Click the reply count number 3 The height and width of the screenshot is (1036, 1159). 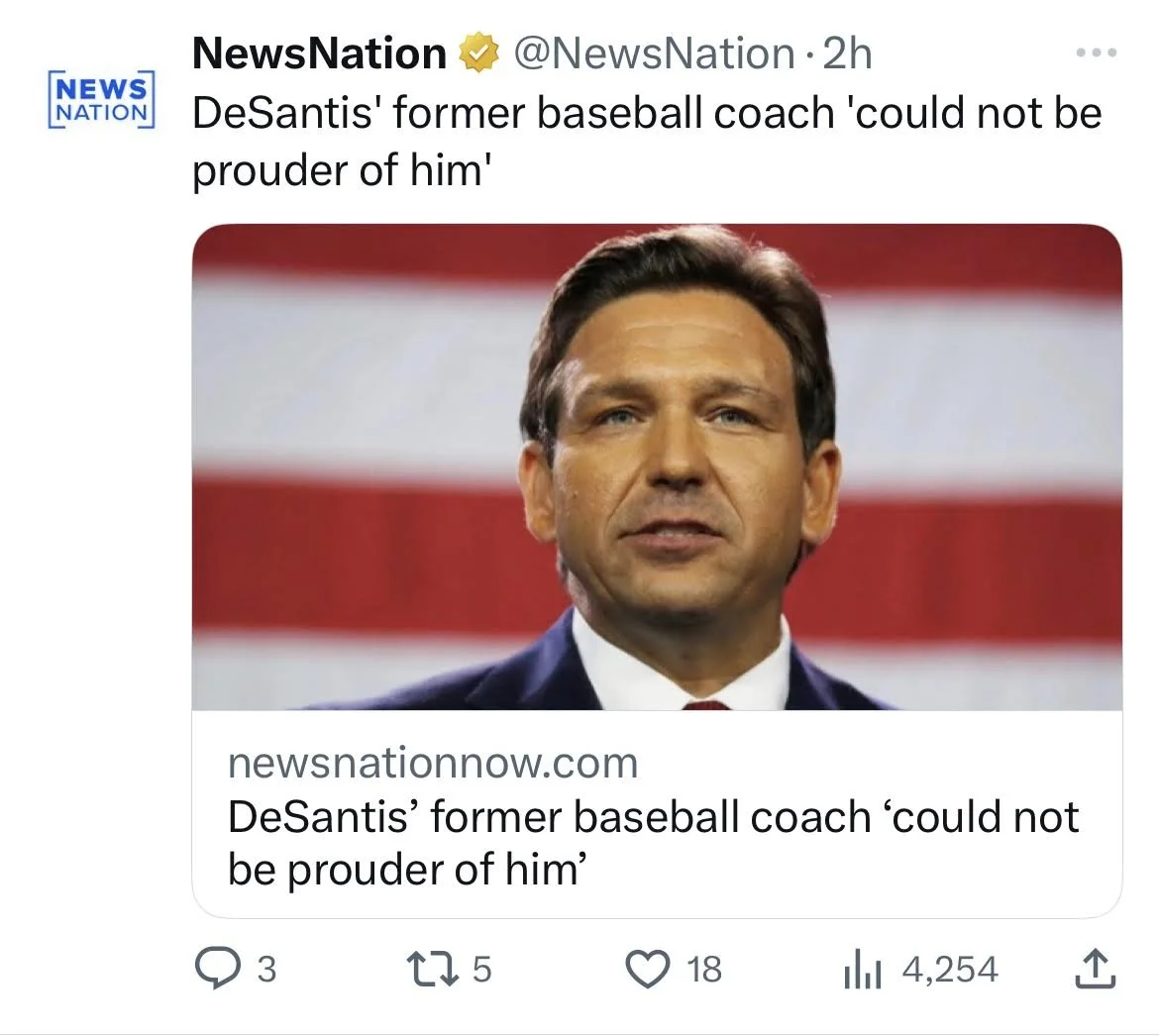[265, 969]
